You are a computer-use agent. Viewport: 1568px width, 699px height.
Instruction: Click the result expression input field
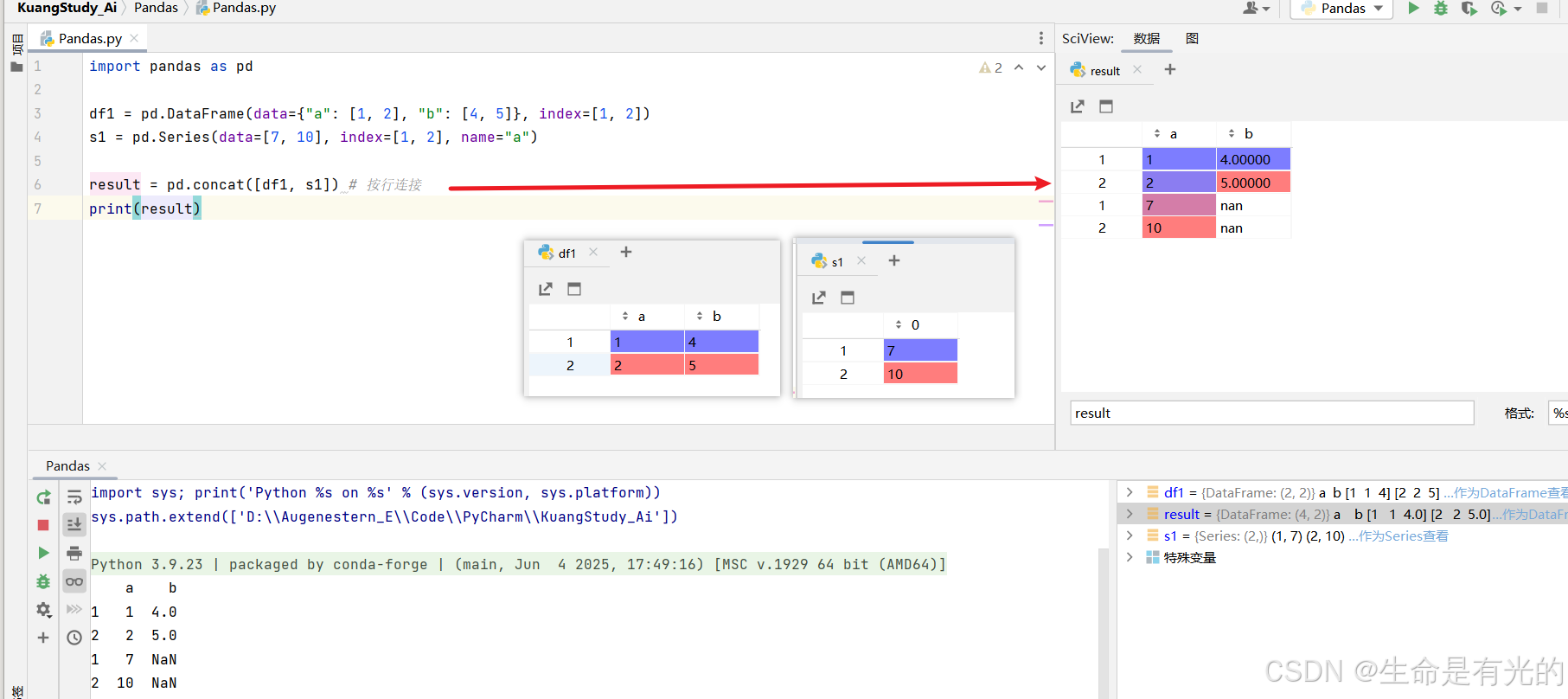[1271, 413]
